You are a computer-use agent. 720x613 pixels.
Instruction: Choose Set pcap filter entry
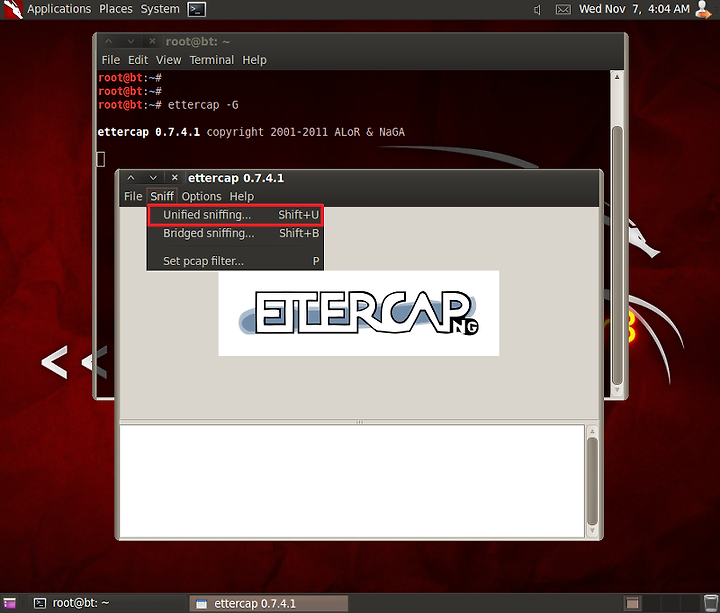coord(236,261)
